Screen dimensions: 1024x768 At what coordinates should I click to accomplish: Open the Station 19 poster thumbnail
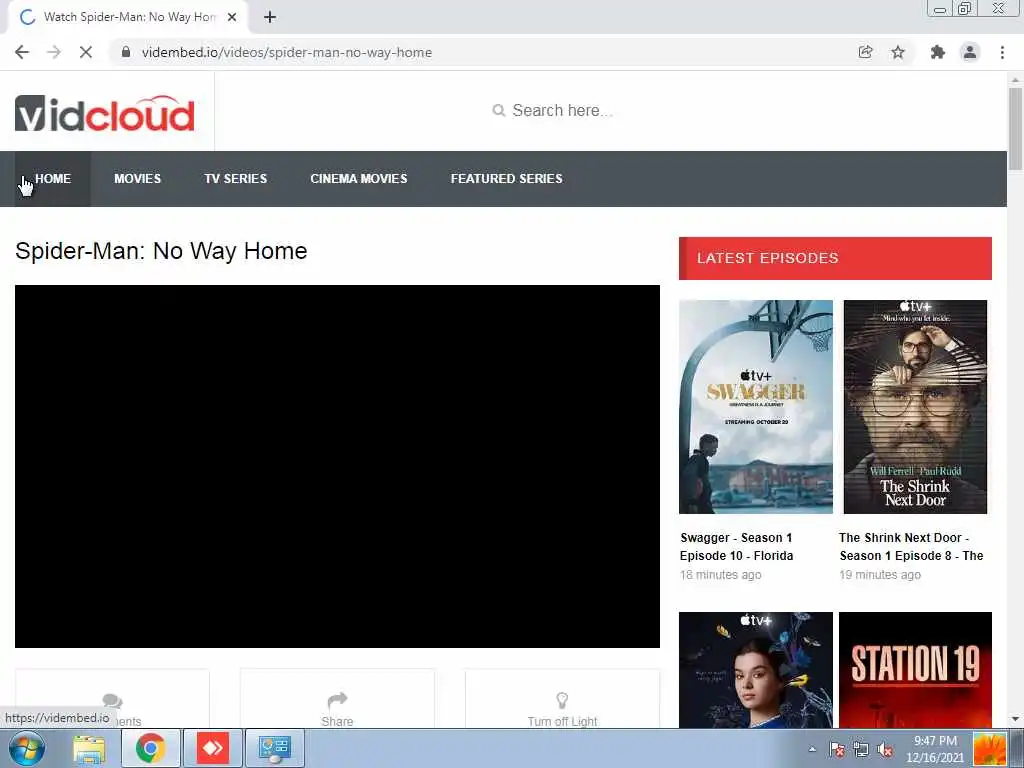pyautogui.click(x=915, y=670)
